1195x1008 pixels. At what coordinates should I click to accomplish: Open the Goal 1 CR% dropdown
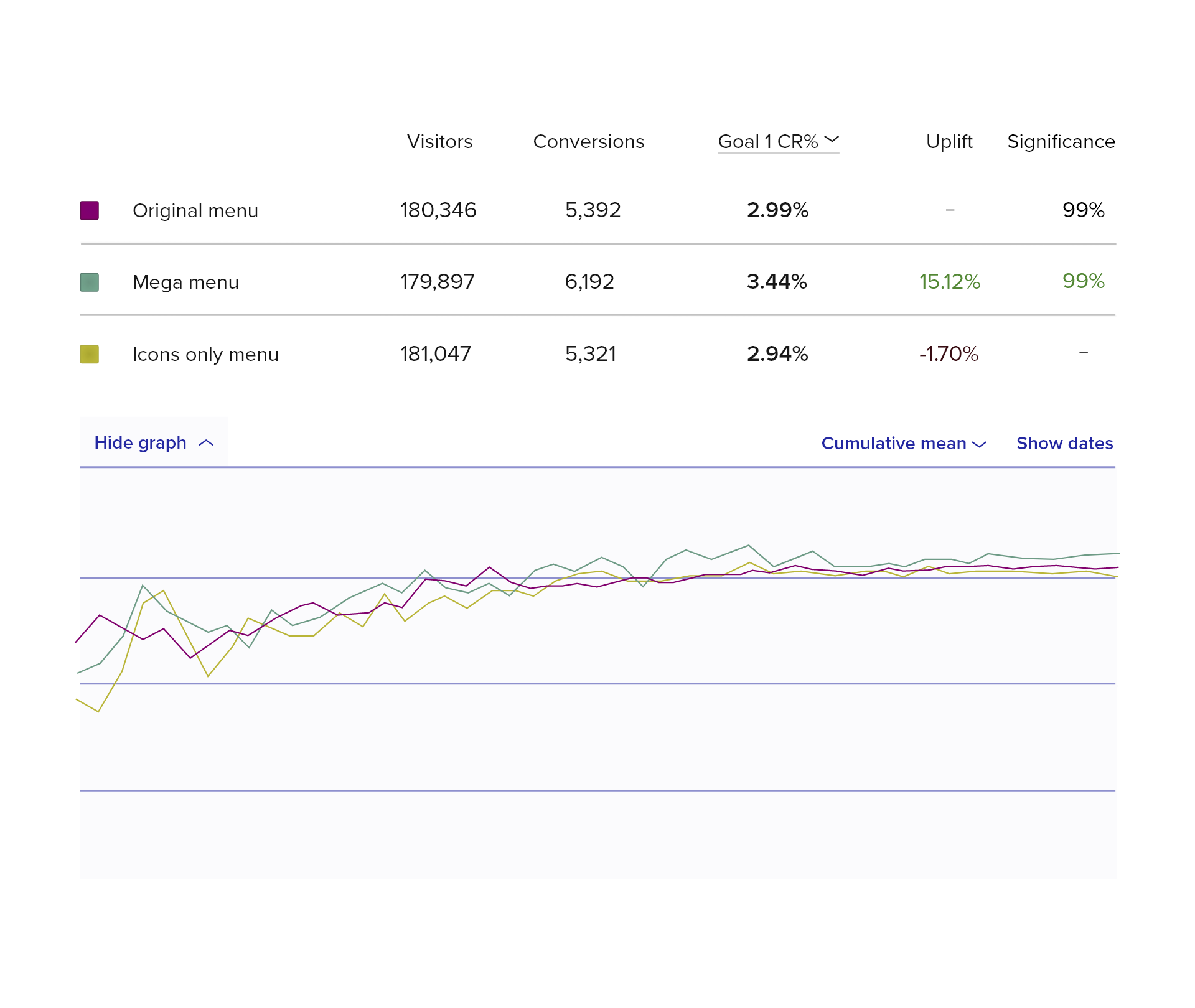click(779, 142)
